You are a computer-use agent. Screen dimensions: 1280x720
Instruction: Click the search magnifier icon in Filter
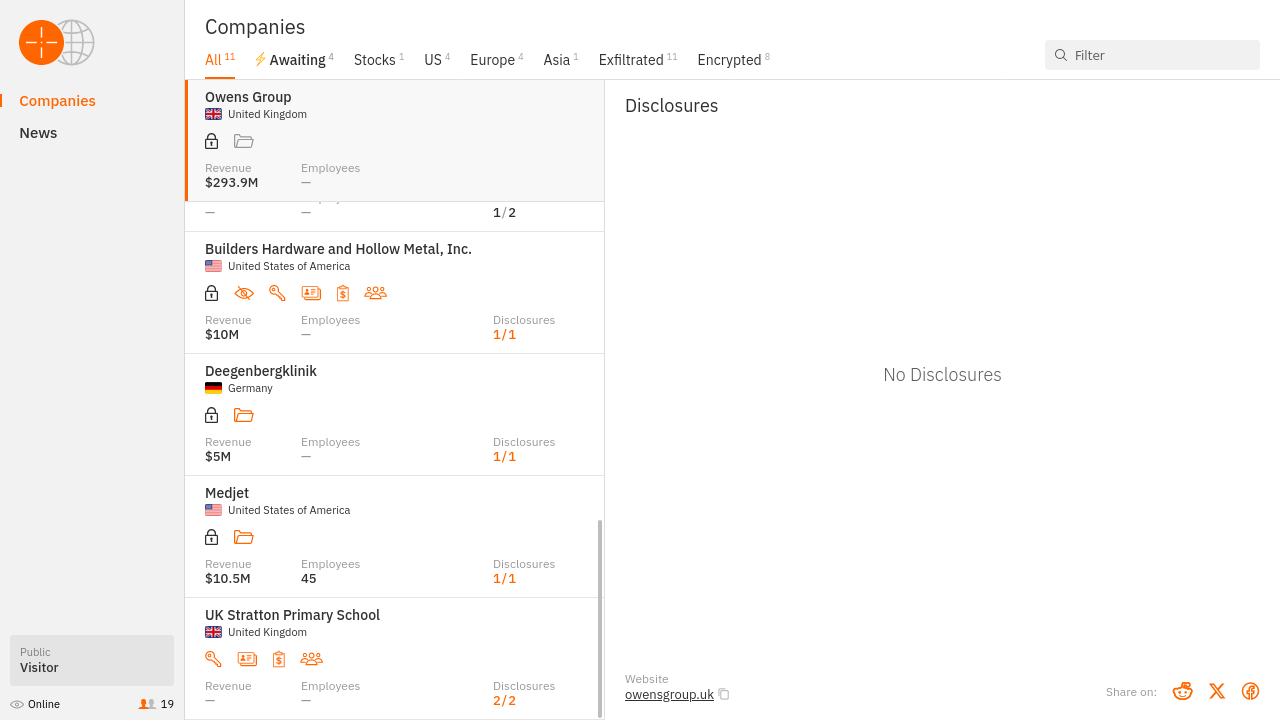1061,55
